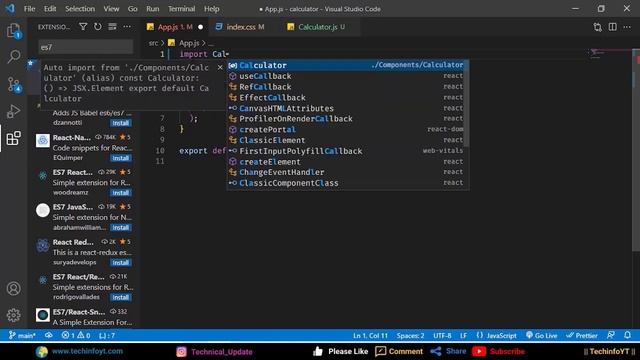Install the ES7 JavaScript extension by abrahamwilliam
Viewport: 640px width, 360px height.
point(120,227)
